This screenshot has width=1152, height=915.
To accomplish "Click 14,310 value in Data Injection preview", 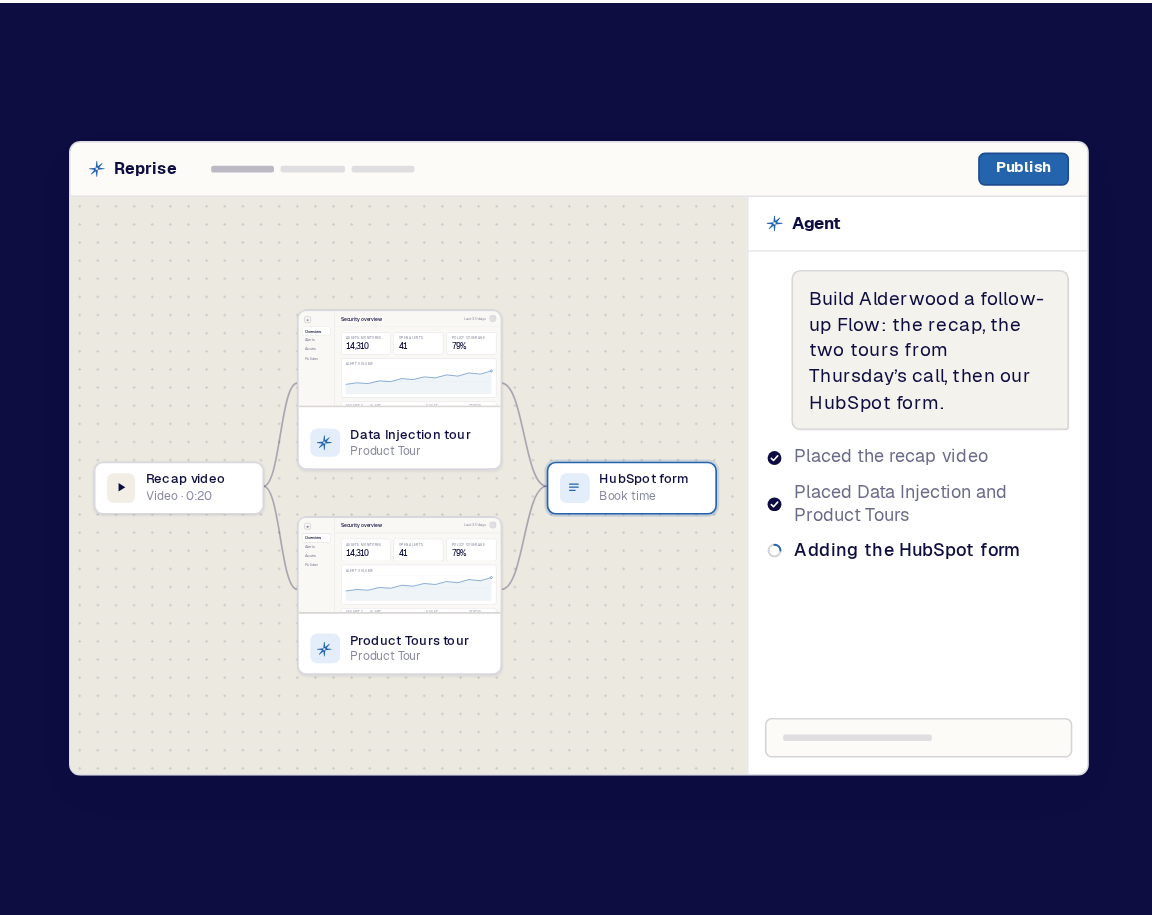I will coord(357,346).
